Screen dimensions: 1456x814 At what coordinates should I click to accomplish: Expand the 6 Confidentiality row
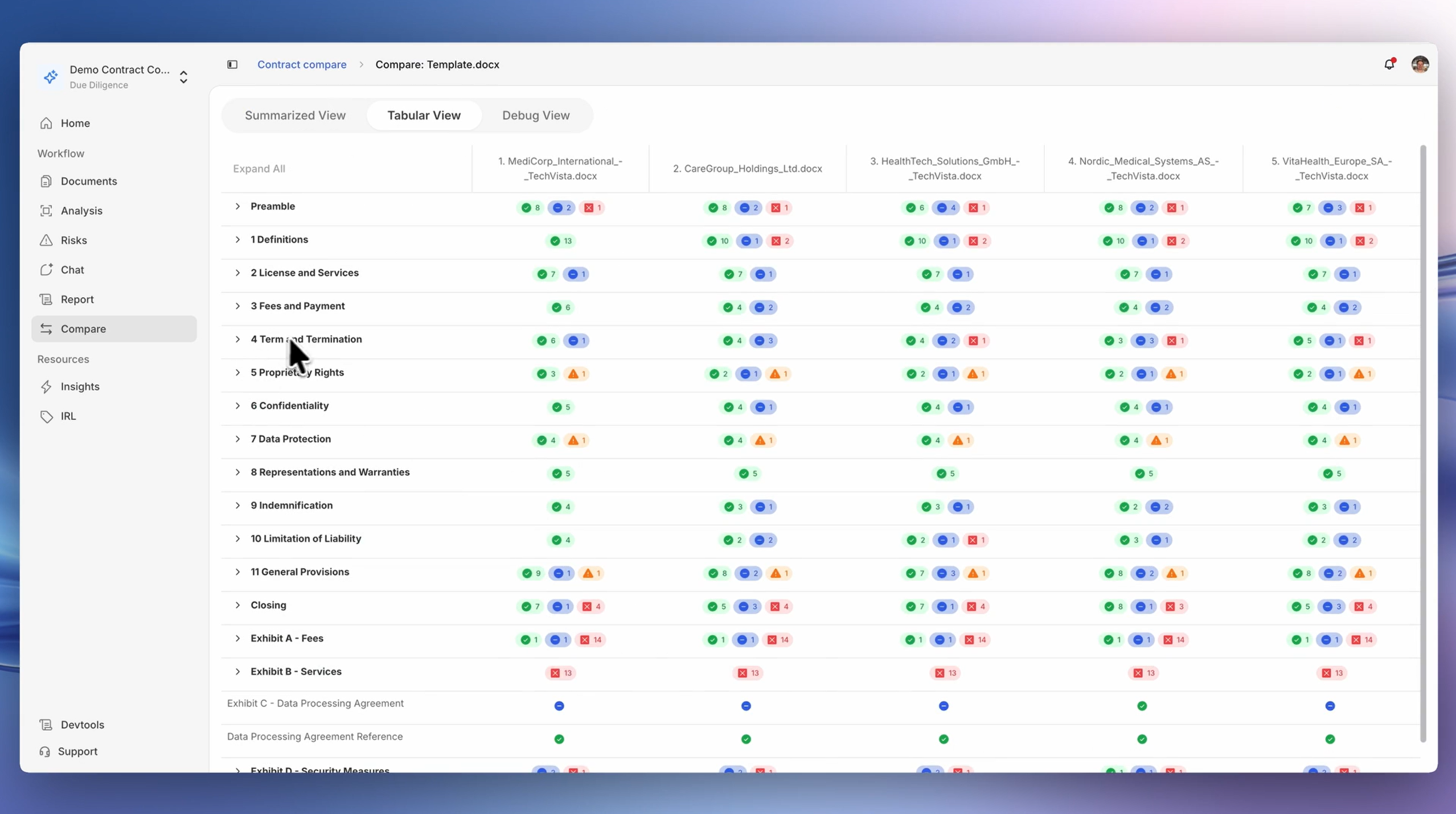point(237,406)
